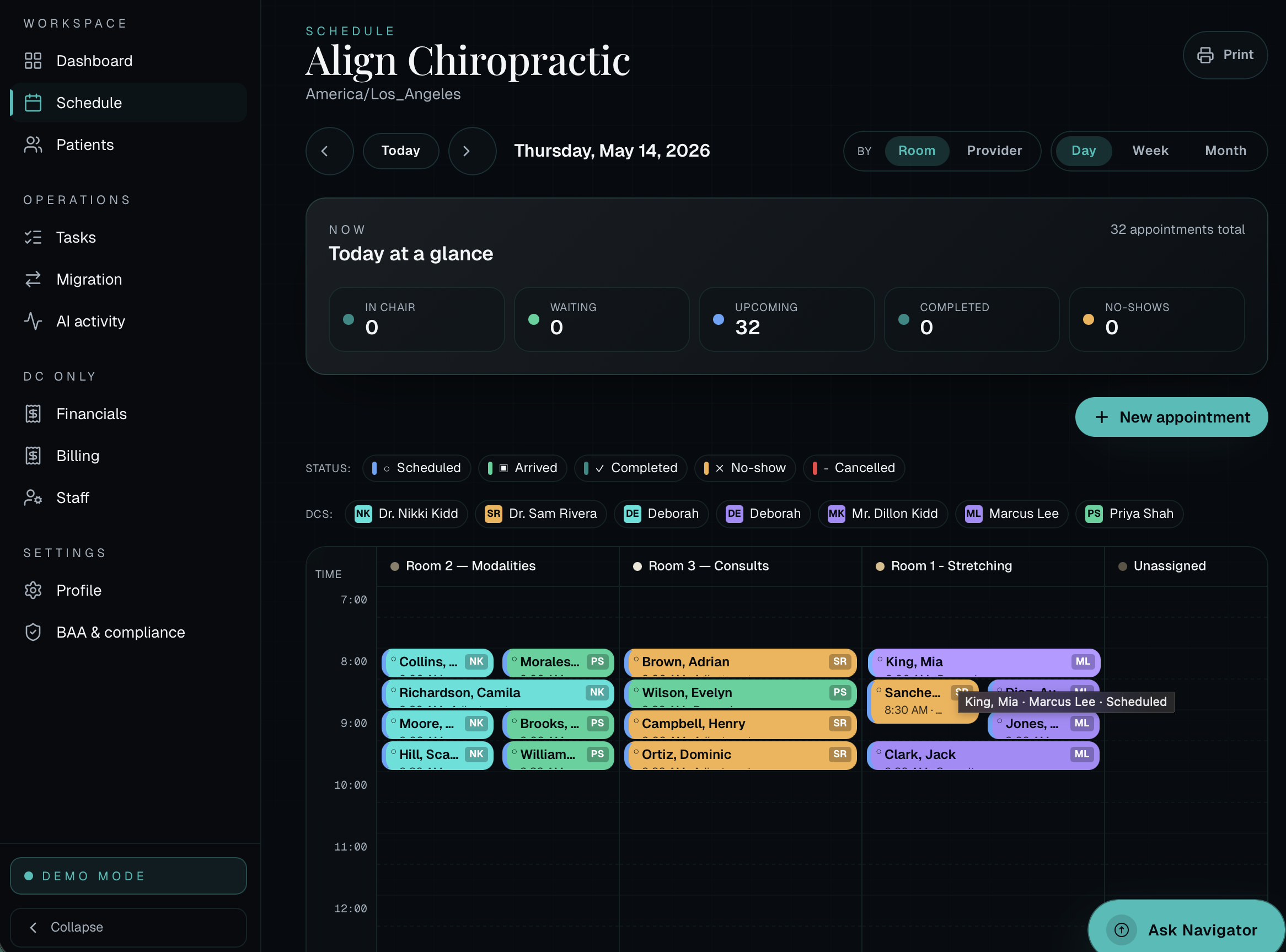This screenshot has height=952, width=1286.
Task: Go to previous day with left chevron
Action: [330, 151]
